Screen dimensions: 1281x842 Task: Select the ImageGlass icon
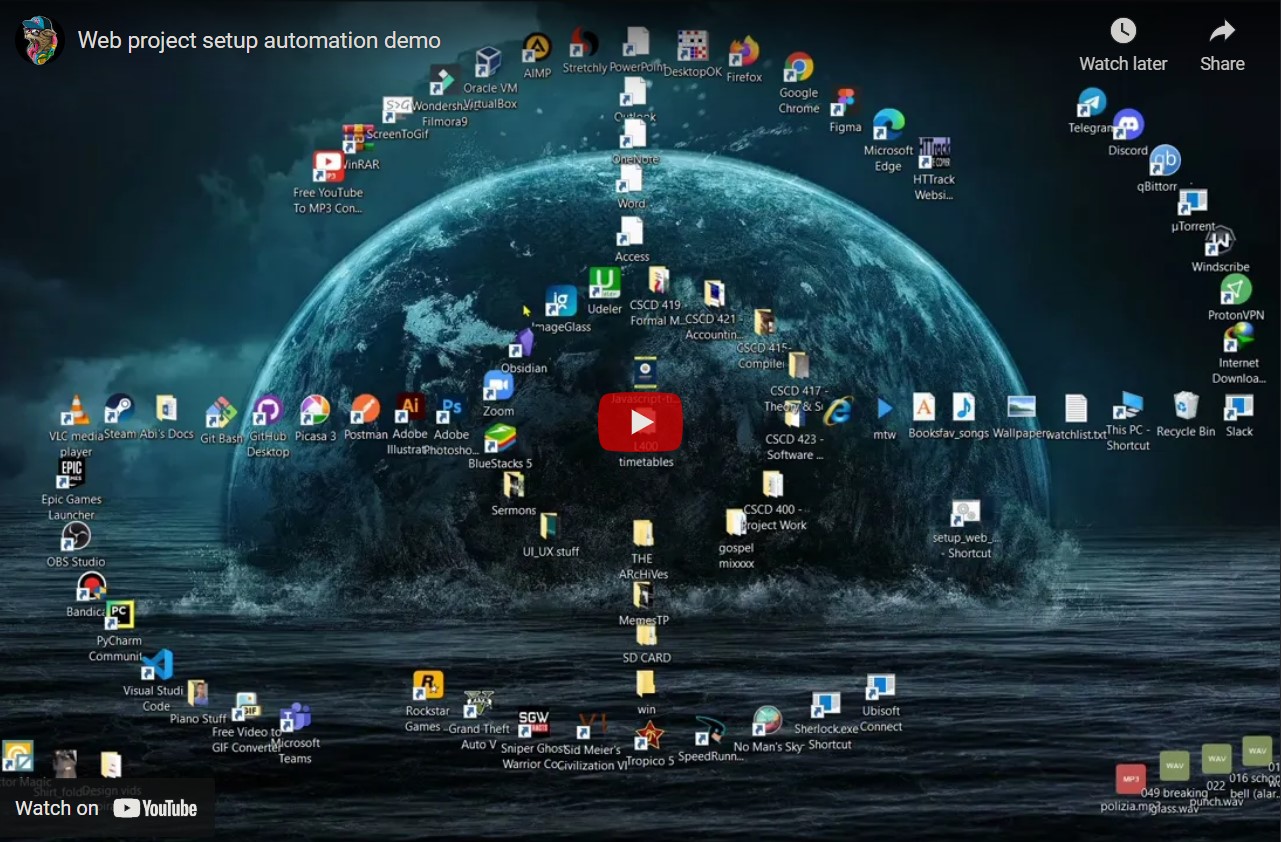point(561,302)
